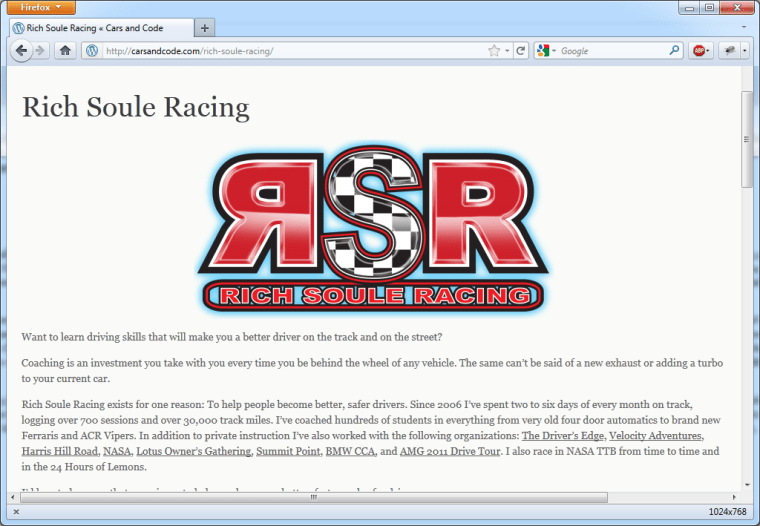Screen dimensions: 760x526
Task: Click the vertical scrollbar down arrow
Action: pyautogui.click(x=746, y=484)
